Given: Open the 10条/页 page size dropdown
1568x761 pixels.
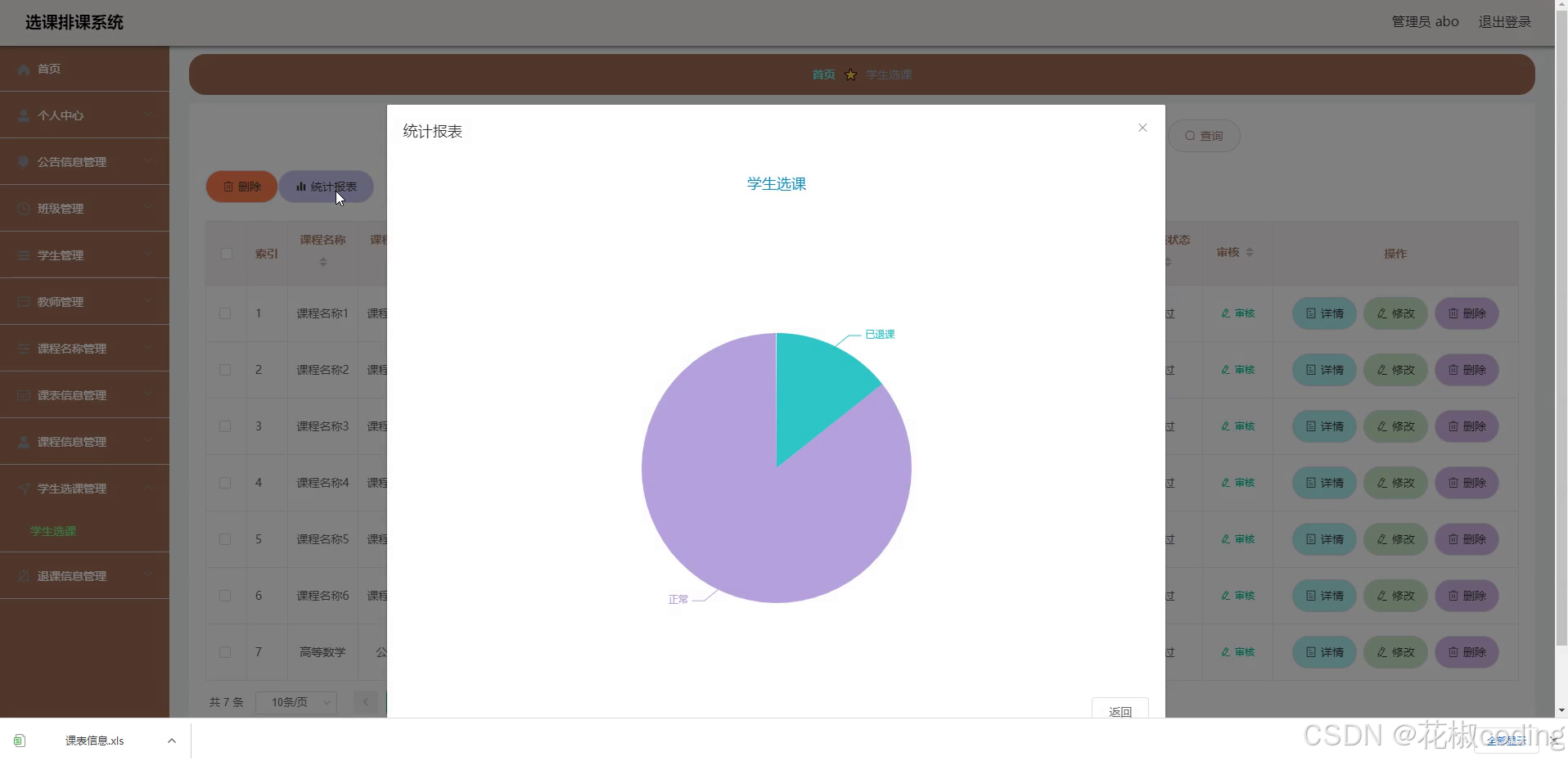Looking at the screenshot, I should tap(295, 702).
